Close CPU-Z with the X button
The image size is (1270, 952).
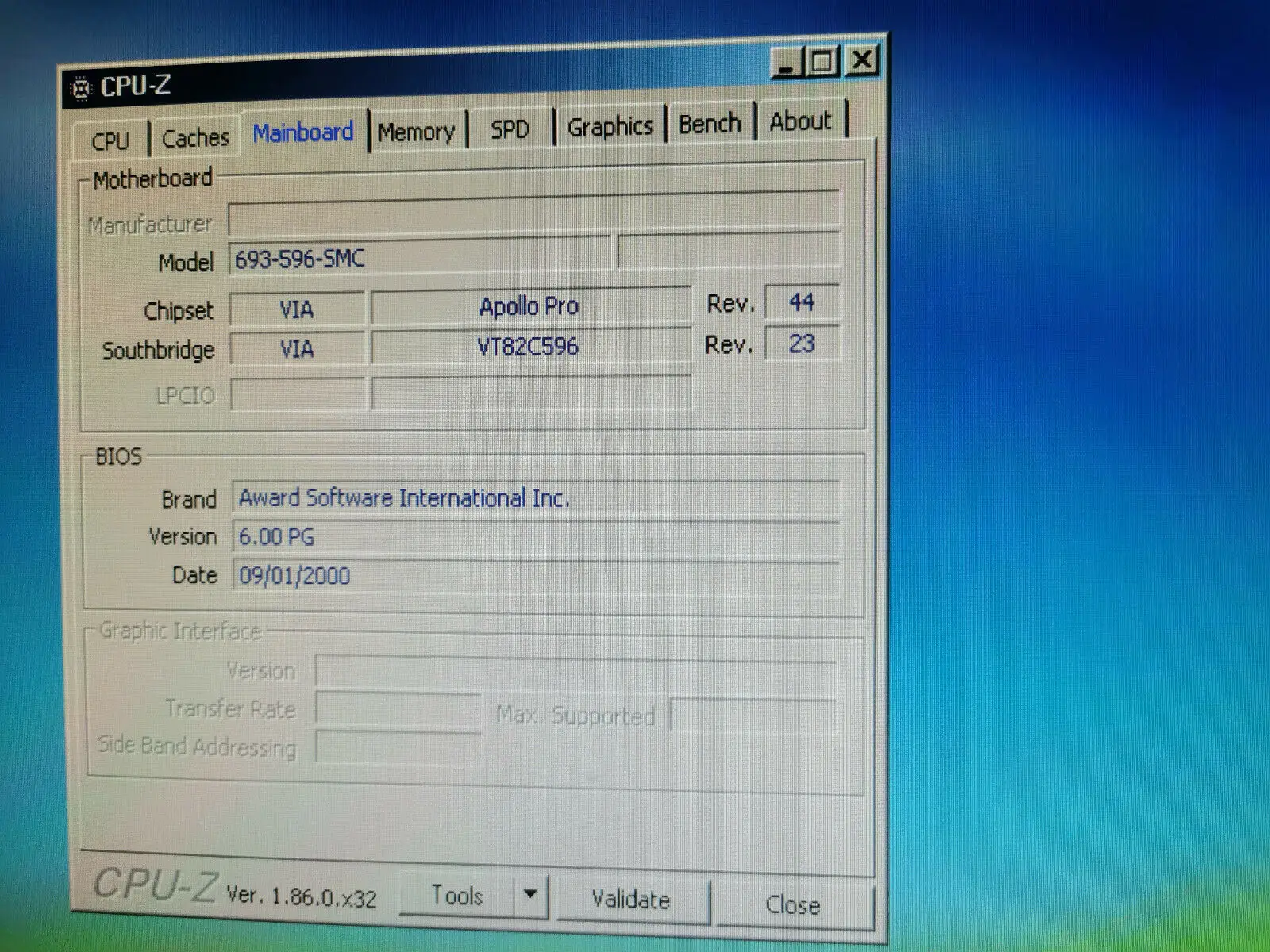pyautogui.click(x=862, y=59)
